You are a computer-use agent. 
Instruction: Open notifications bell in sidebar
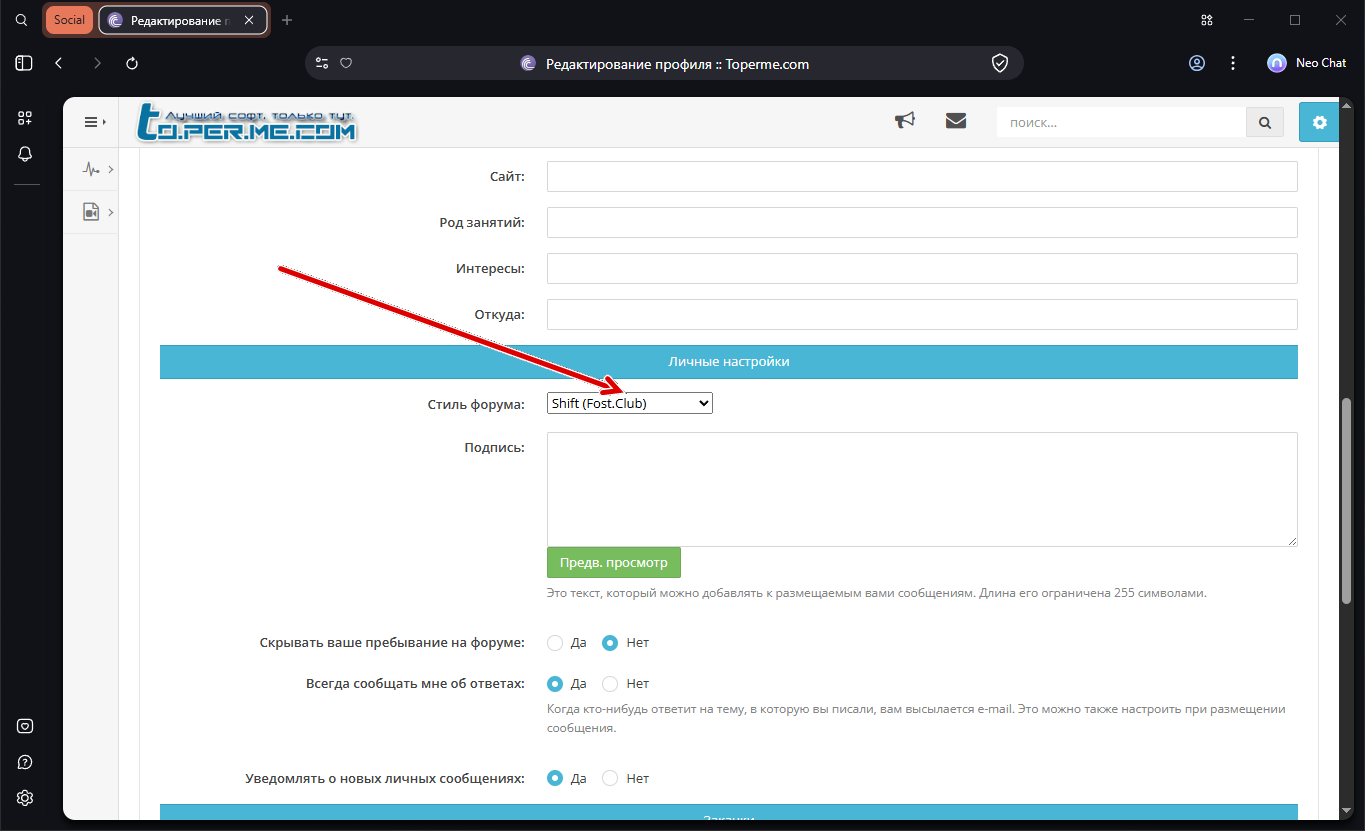click(x=25, y=154)
